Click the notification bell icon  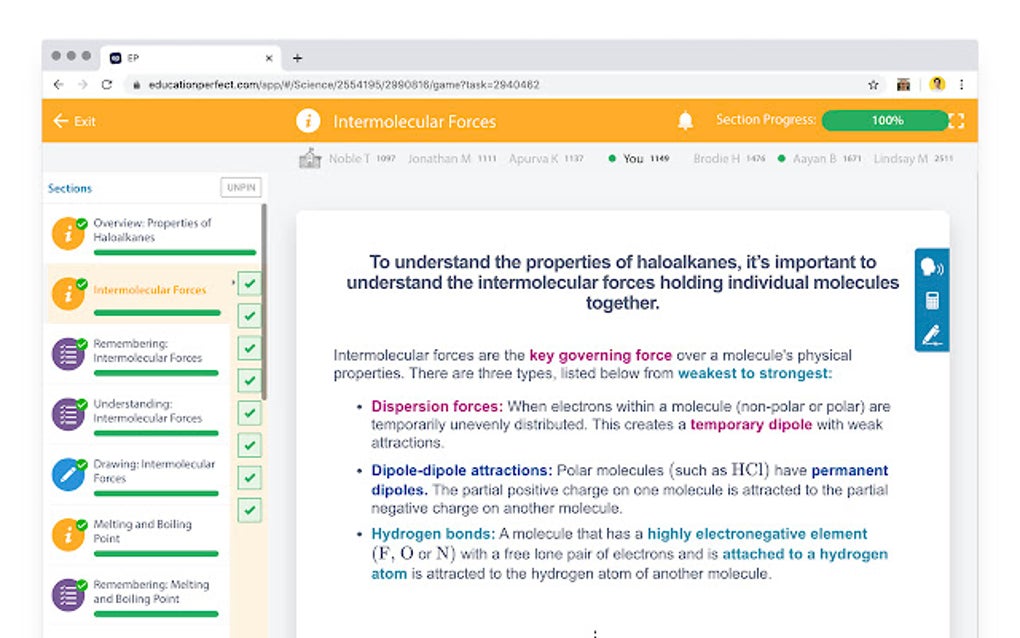tap(686, 120)
